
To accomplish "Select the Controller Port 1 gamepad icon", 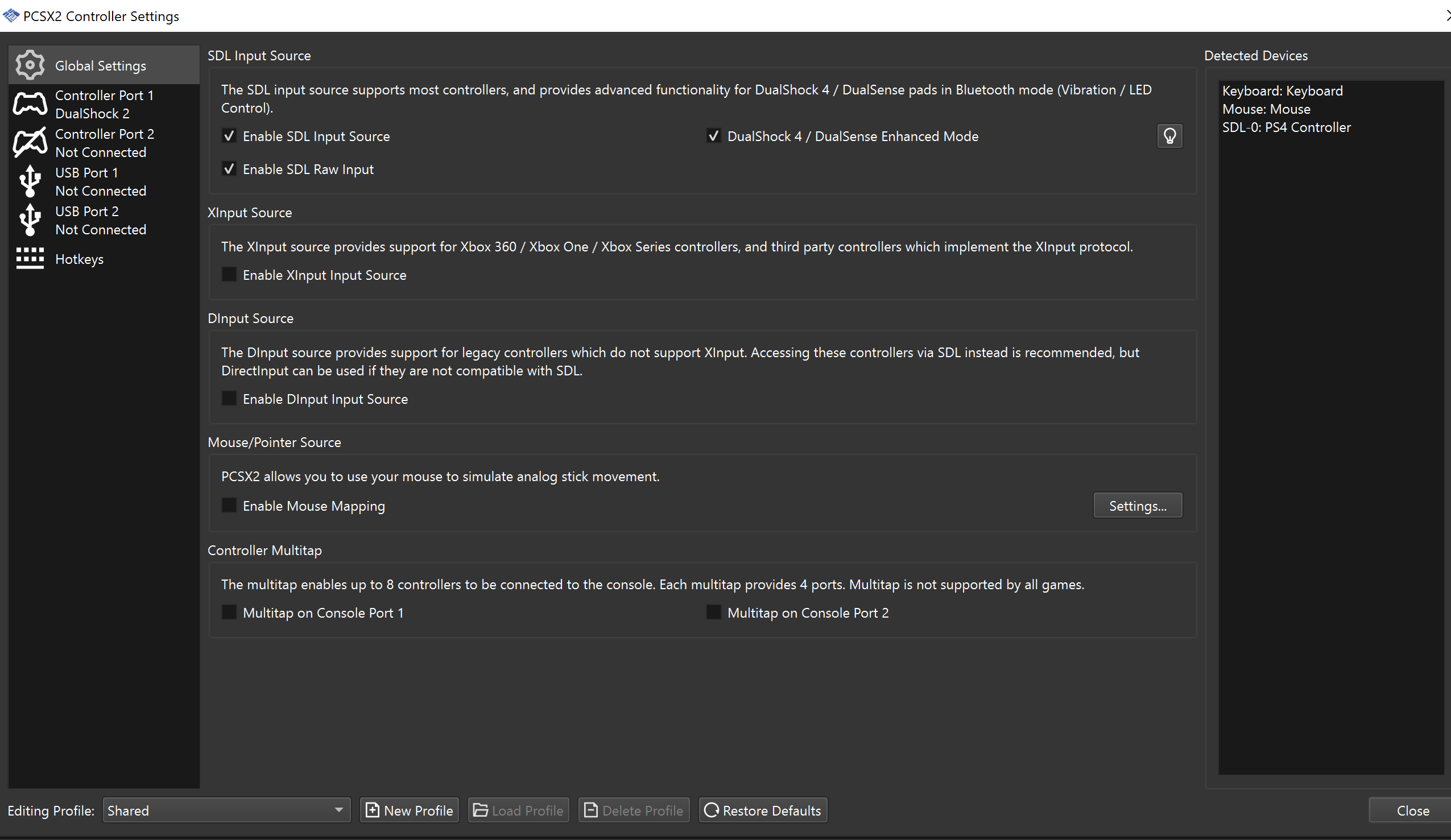I will [30, 104].
